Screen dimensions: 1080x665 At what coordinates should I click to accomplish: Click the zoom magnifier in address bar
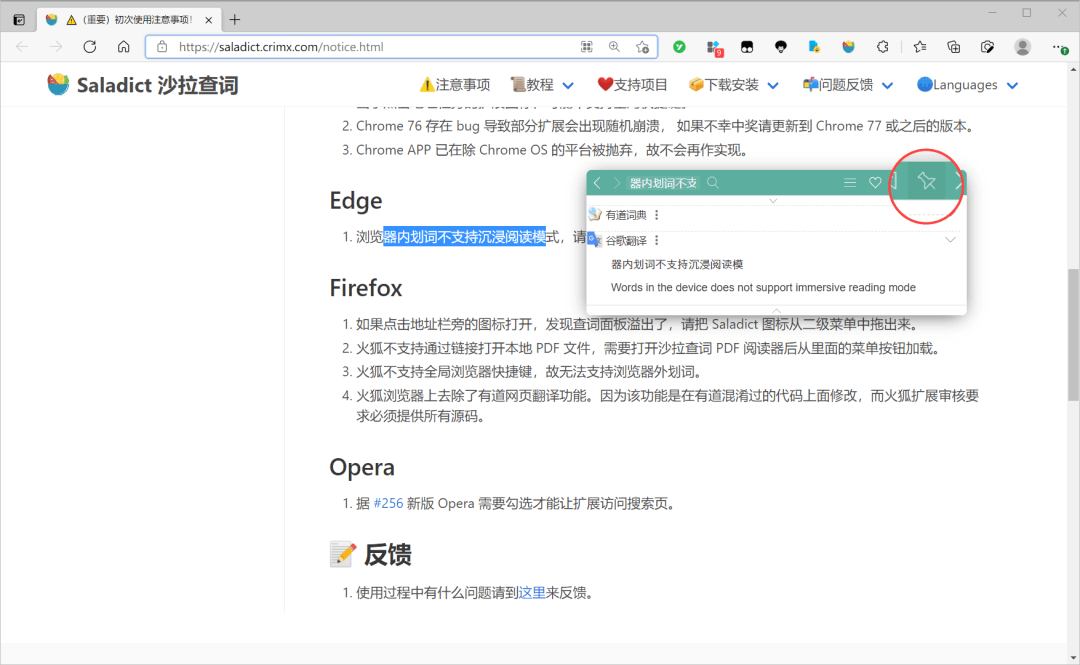614,47
